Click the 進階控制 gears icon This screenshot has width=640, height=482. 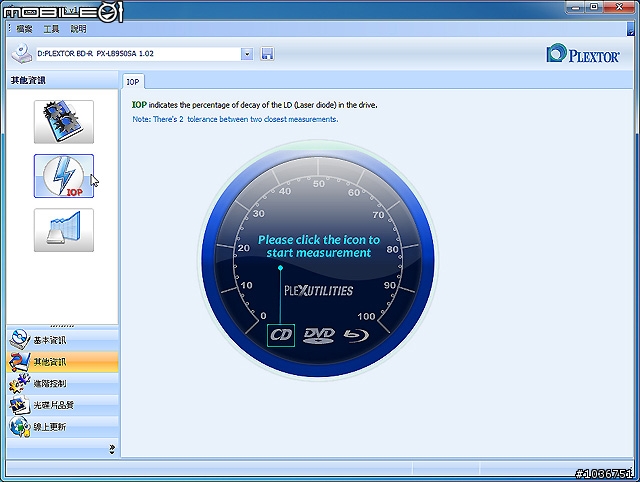click(20, 383)
